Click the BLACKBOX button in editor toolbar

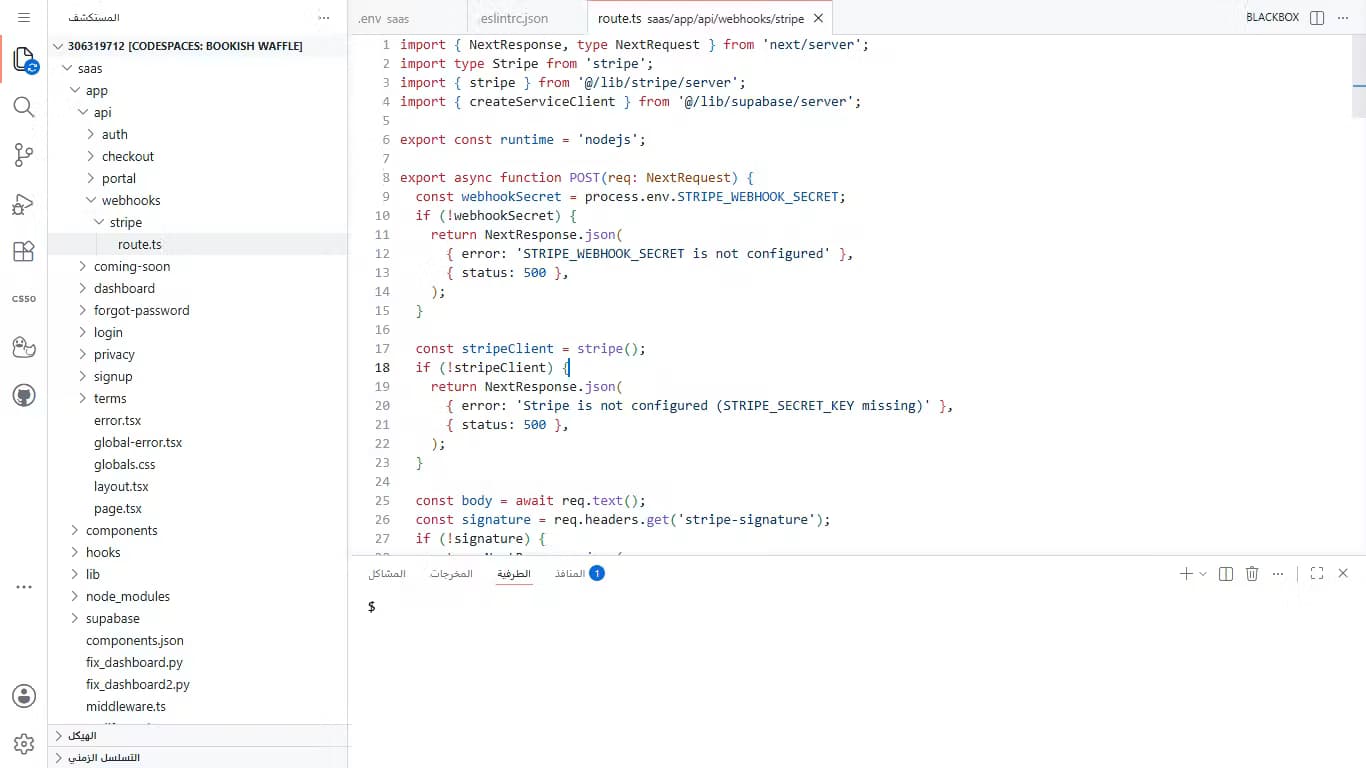coord(1272,18)
